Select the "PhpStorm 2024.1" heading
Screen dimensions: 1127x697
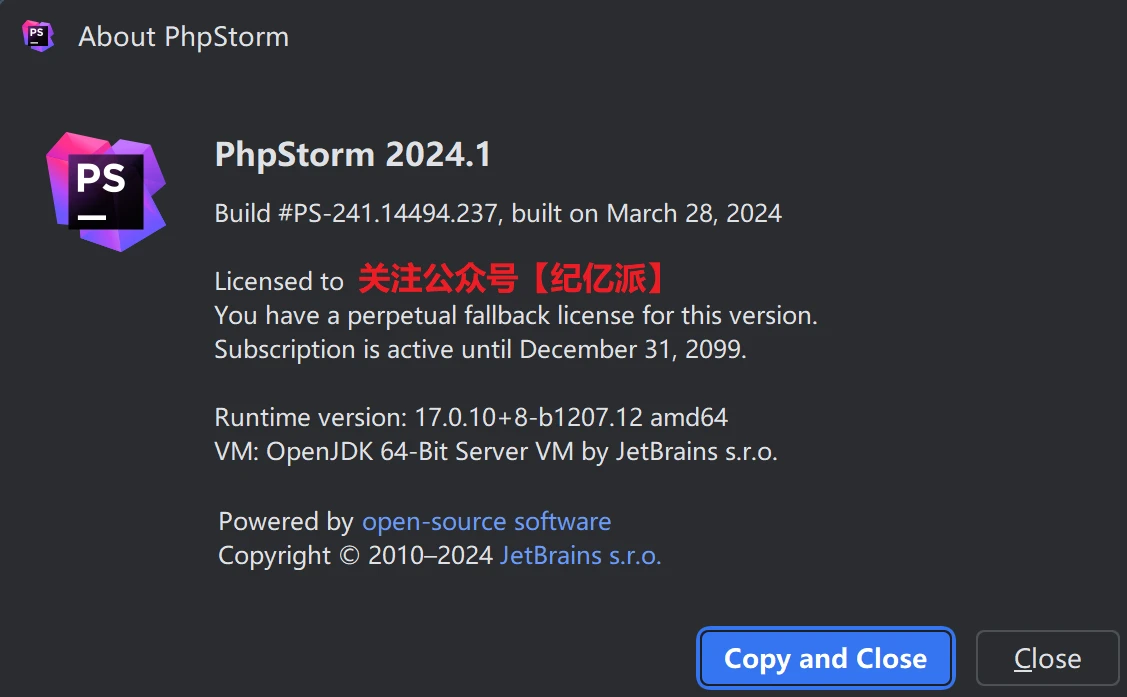click(353, 155)
